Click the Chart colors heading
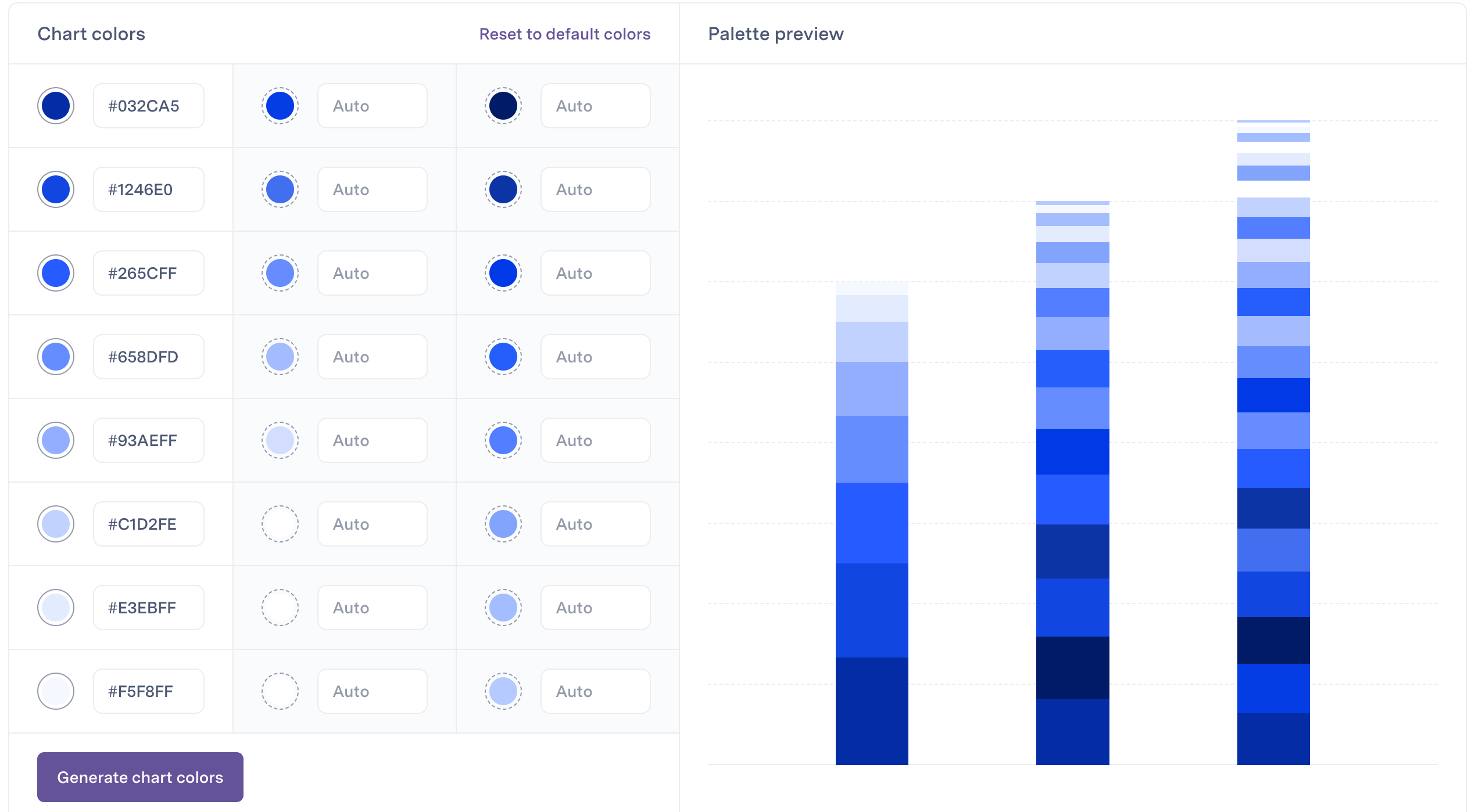This screenshot has width=1482, height=812. tap(91, 34)
